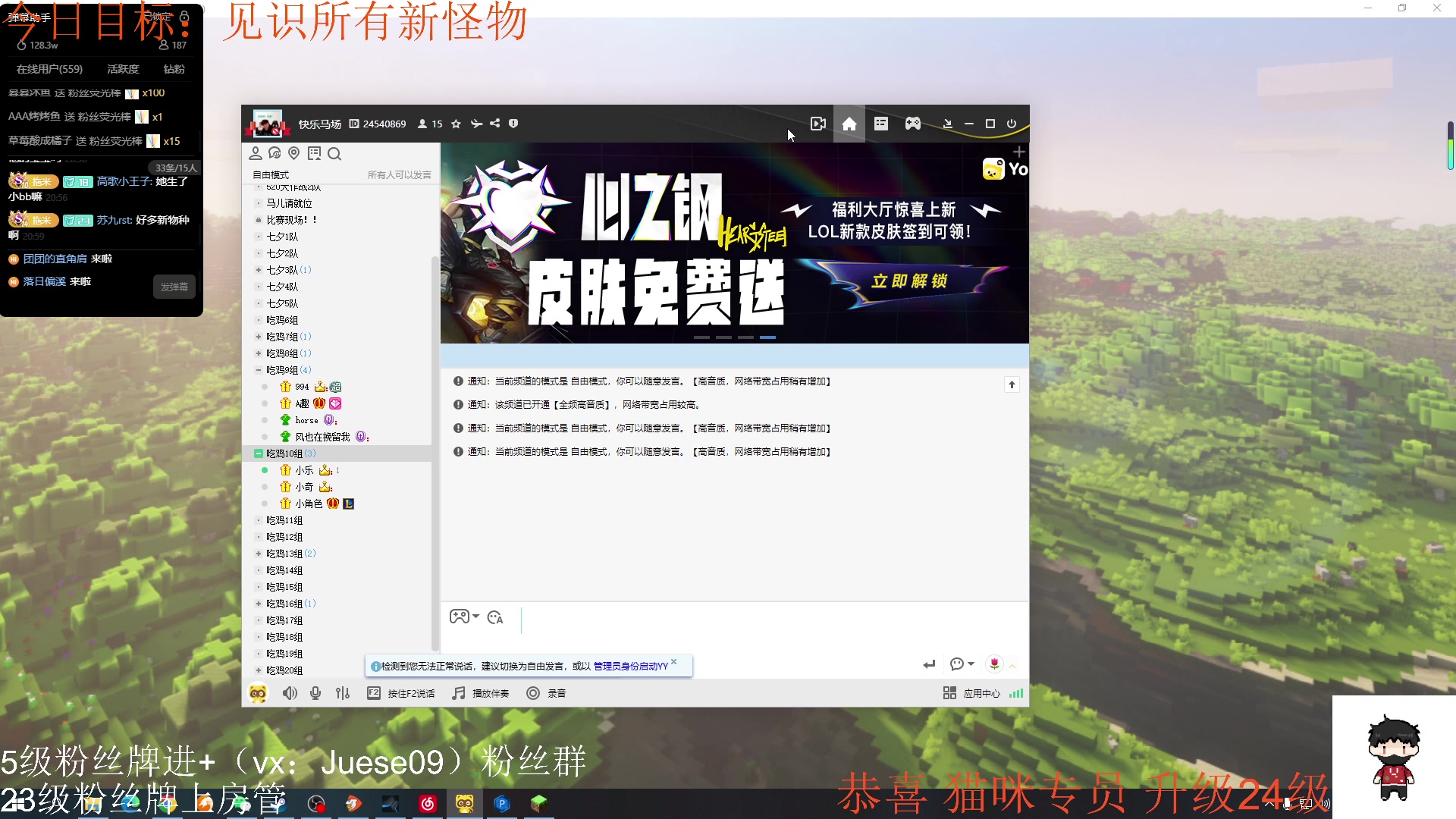The width and height of the screenshot is (1456, 819).
Task: Open the game center gamepad icon
Action: [912, 124]
